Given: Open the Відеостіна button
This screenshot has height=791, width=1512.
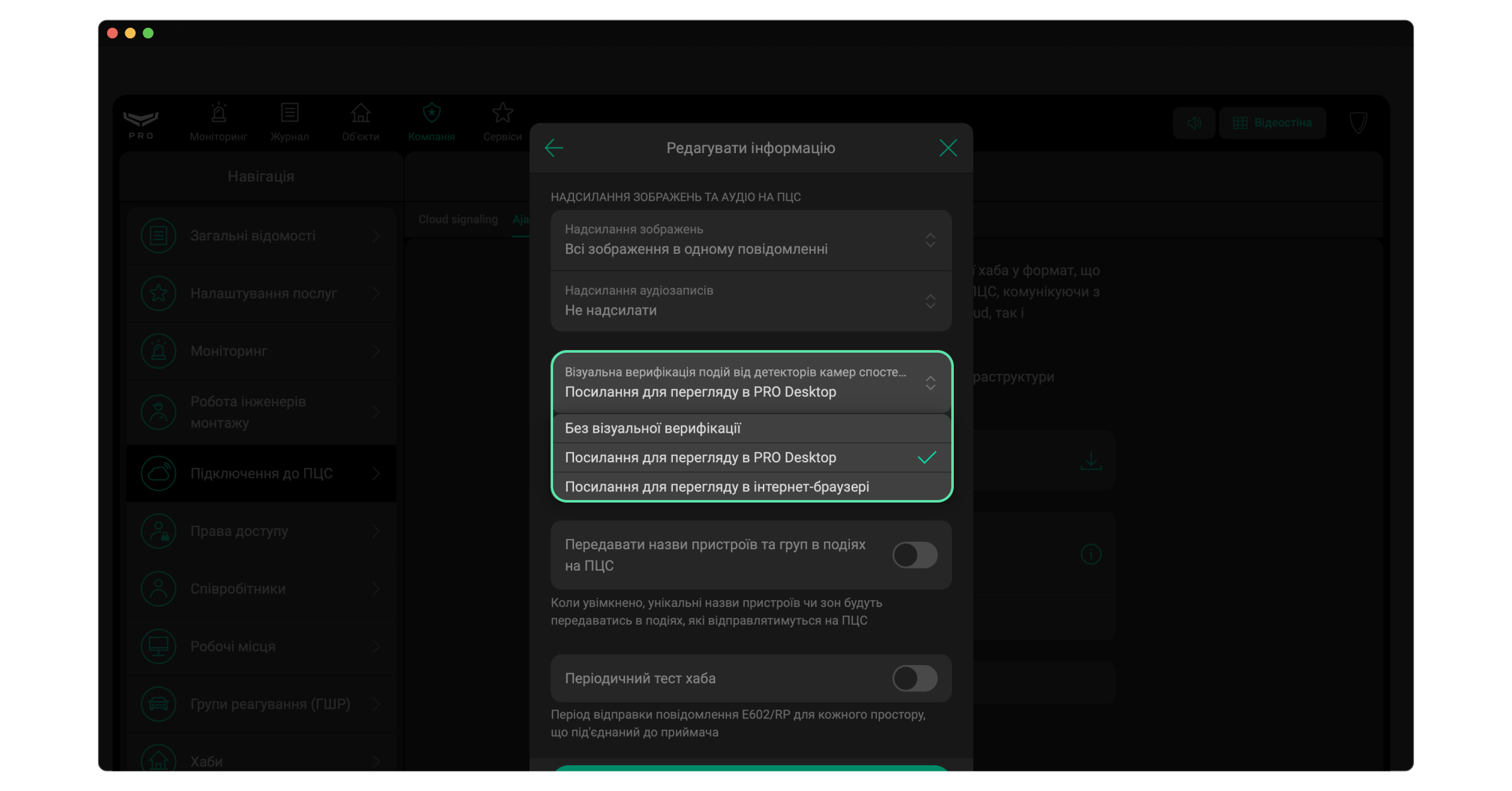Looking at the screenshot, I should (x=1273, y=123).
